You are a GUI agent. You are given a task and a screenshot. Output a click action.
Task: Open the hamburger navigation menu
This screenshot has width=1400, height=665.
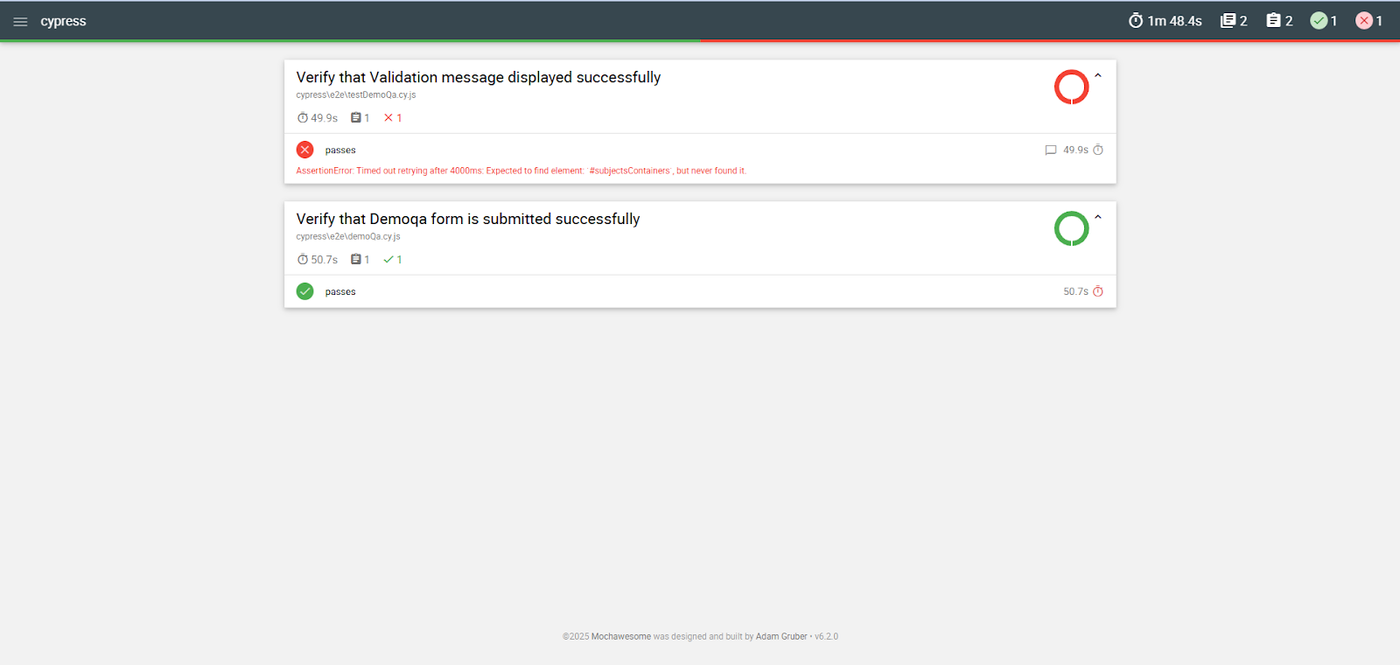click(20, 21)
